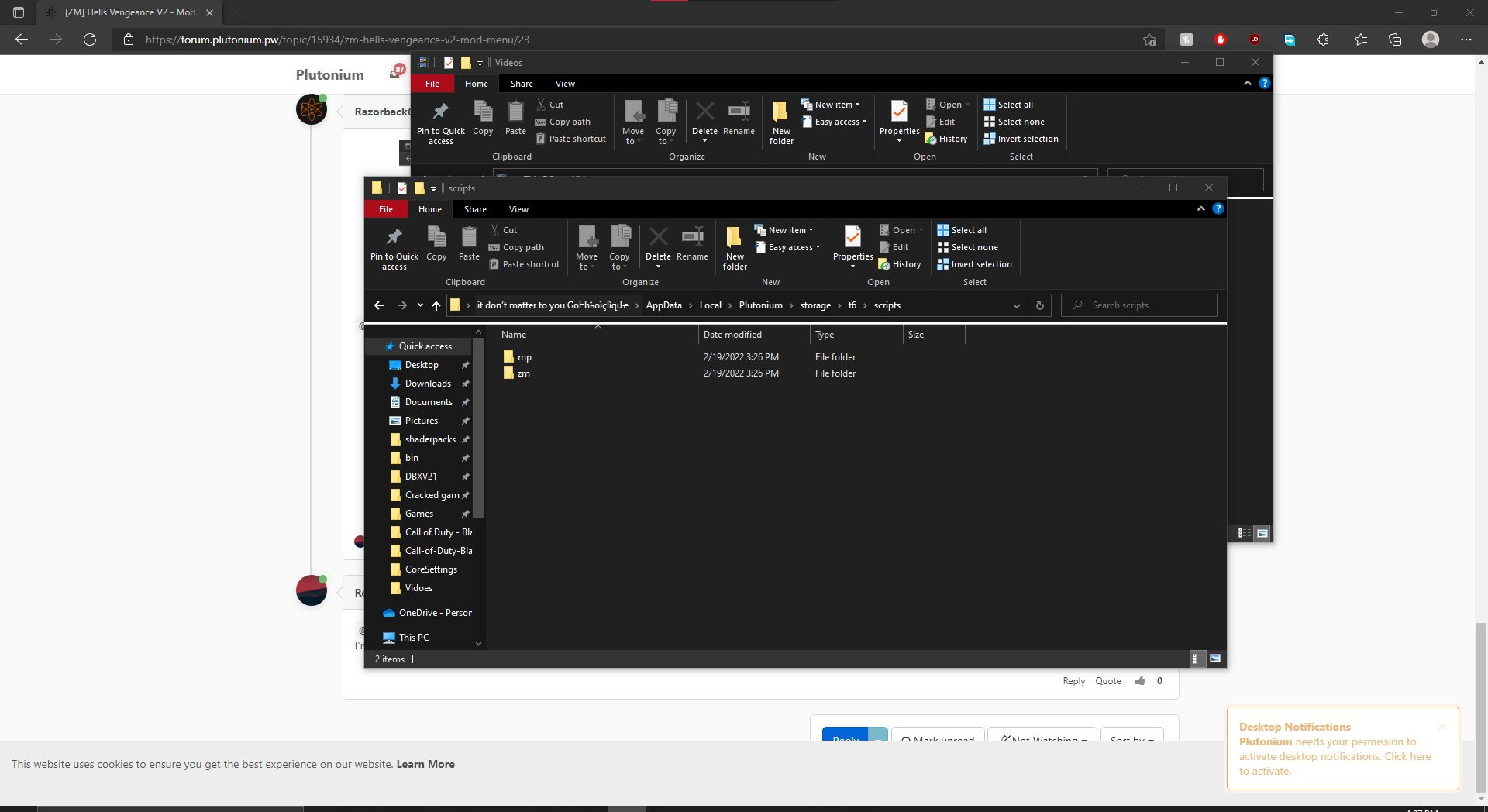Upvote the forum post thumbs-up icon
1488x812 pixels.
tap(1140, 680)
